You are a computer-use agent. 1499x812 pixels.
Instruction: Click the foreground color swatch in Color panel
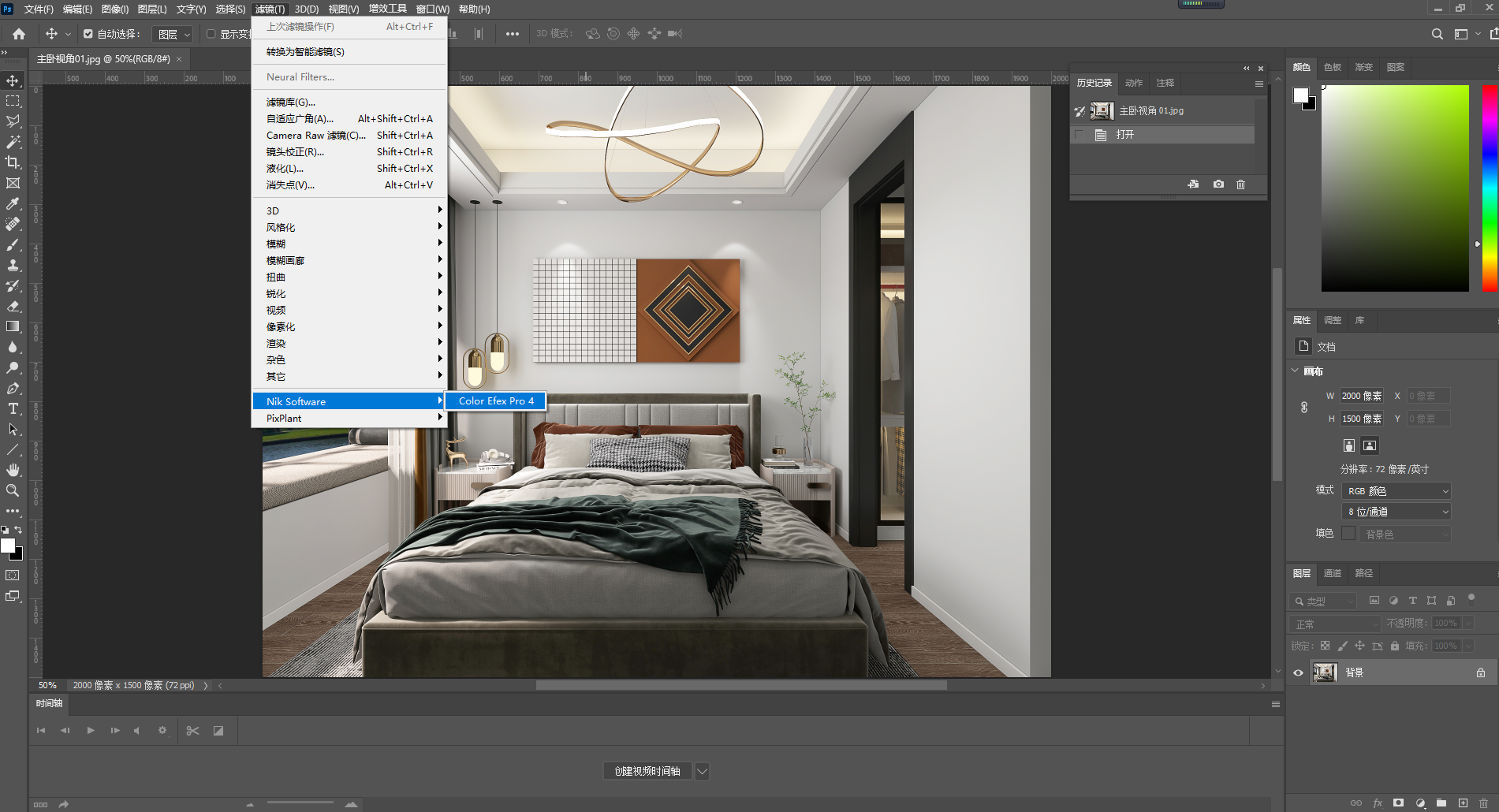[1300, 95]
